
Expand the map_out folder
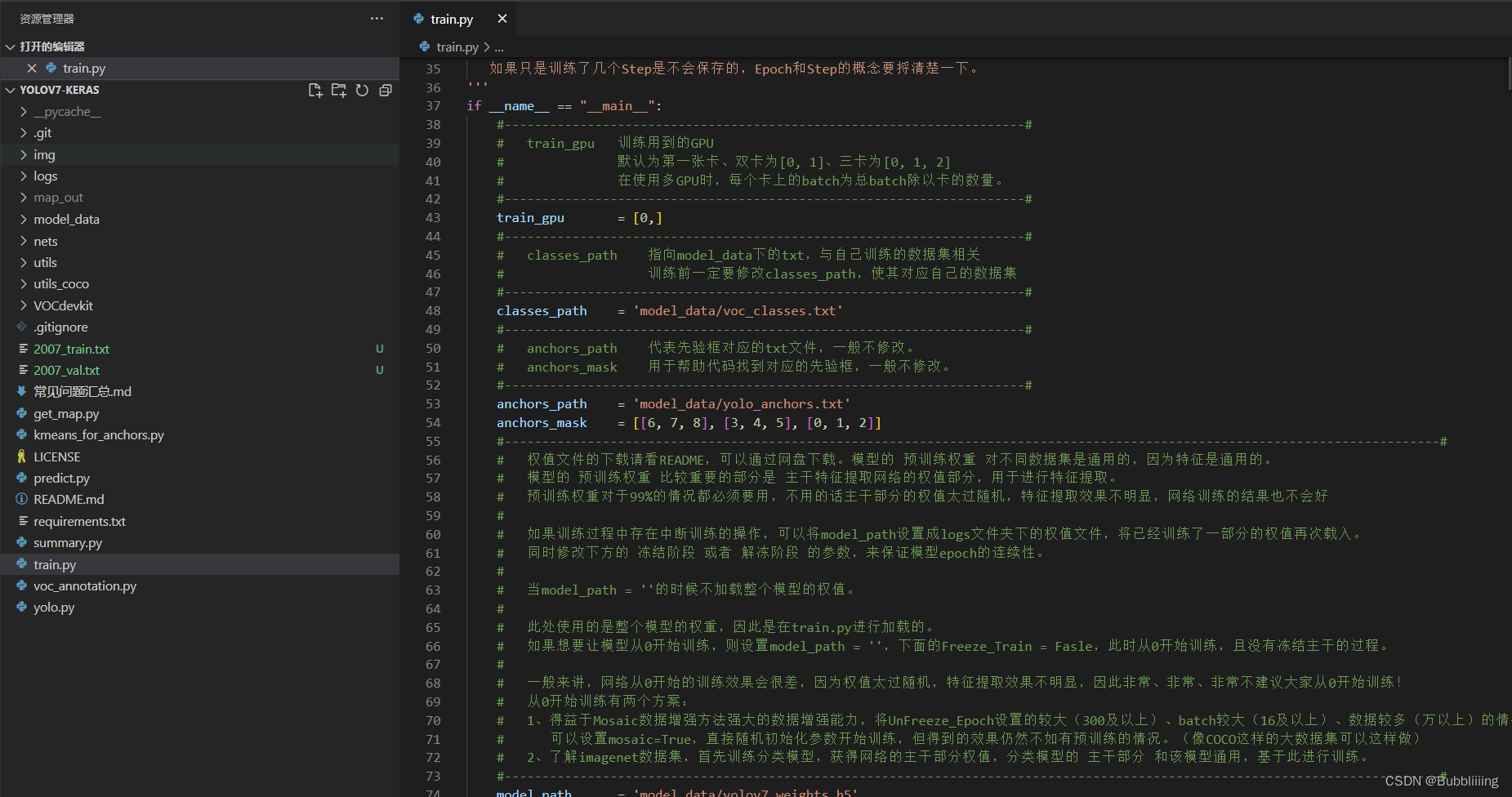[x=24, y=198]
